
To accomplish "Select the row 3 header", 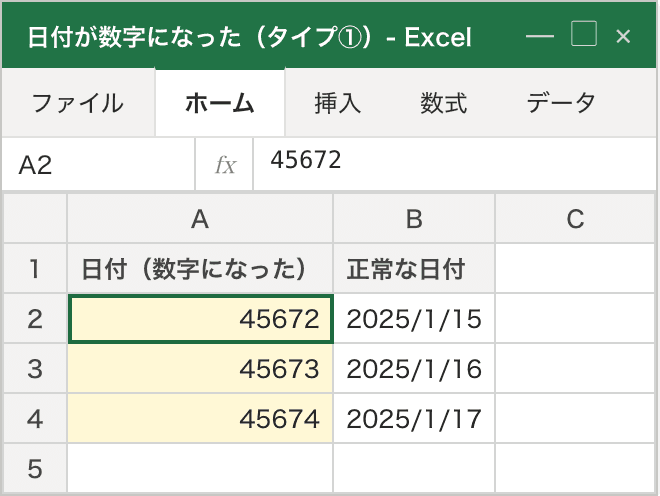I will [35, 368].
